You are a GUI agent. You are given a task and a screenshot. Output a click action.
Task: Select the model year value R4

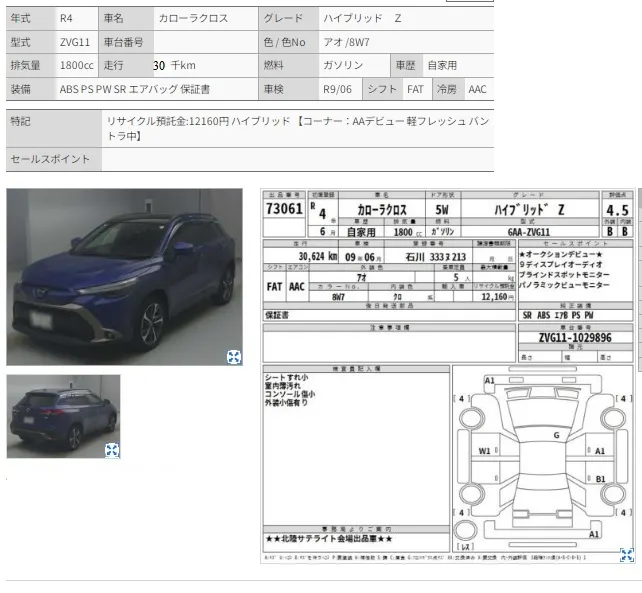pos(66,18)
